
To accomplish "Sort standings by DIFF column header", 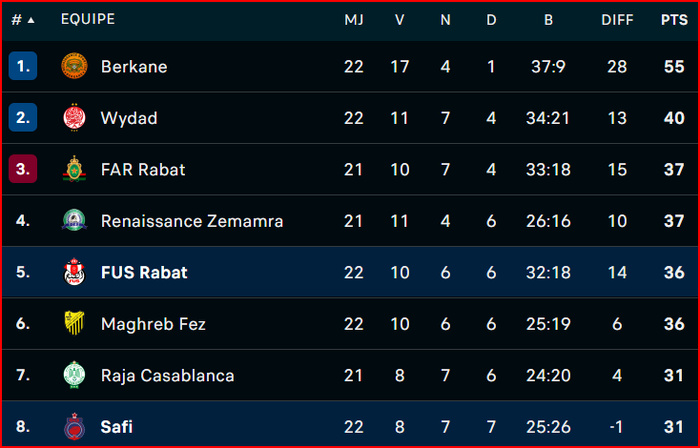I will [617, 20].
